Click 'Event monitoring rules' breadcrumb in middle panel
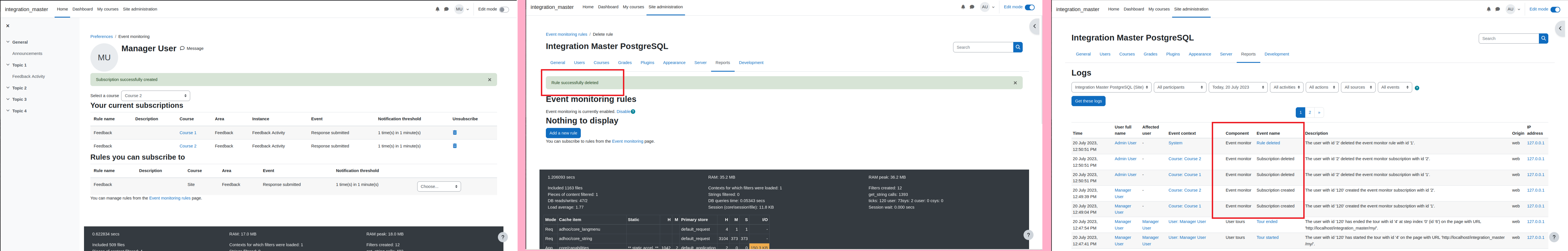Screen dimensions: 1568x251 coord(567,34)
